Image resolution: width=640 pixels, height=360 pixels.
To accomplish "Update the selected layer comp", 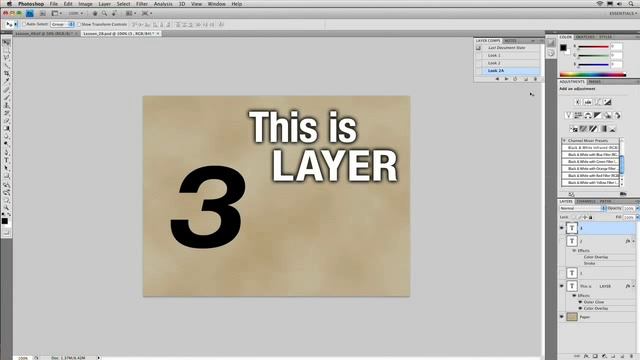I will pyautogui.click(x=515, y=79).
